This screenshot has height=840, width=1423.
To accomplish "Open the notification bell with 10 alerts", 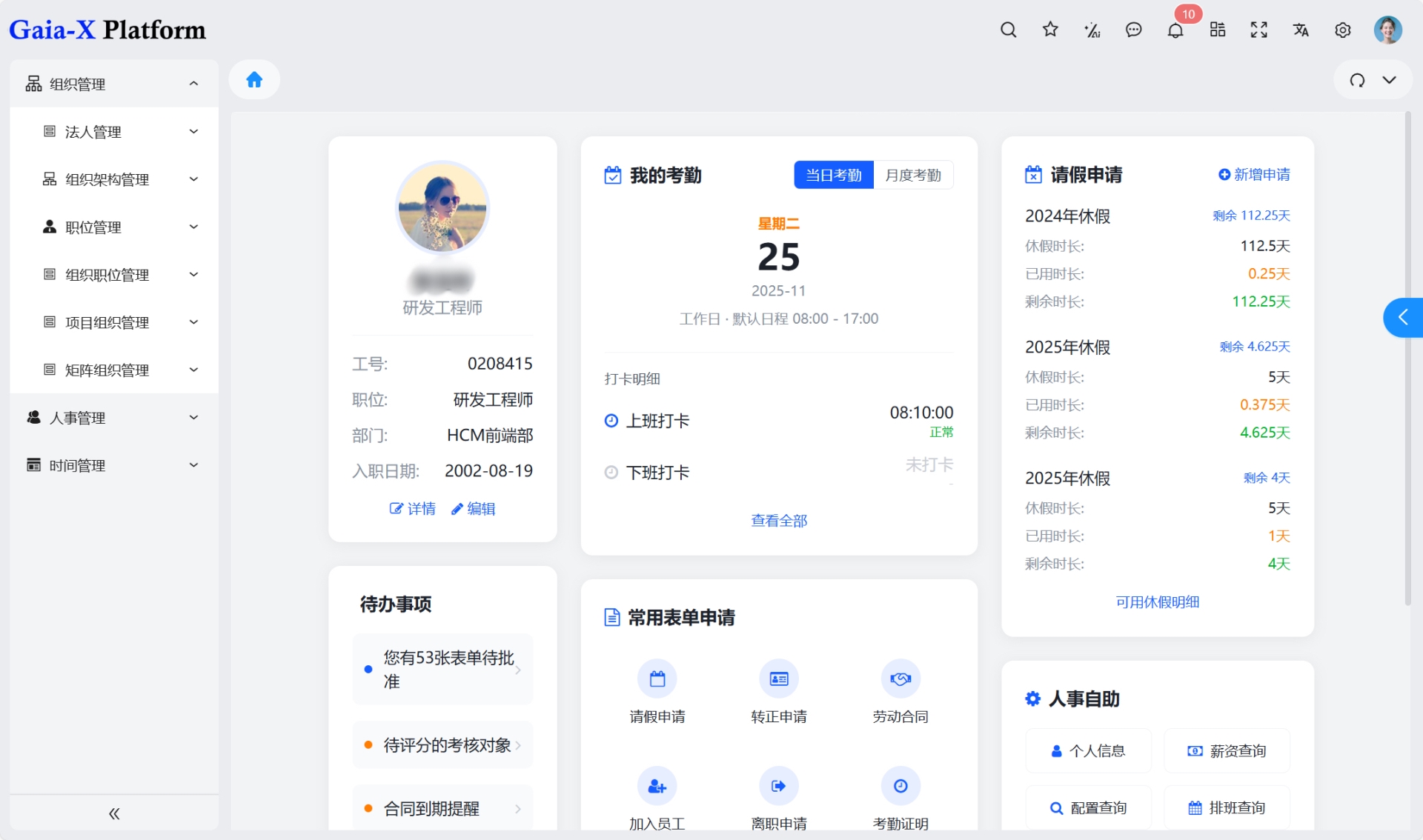I will pos(1175,30).
